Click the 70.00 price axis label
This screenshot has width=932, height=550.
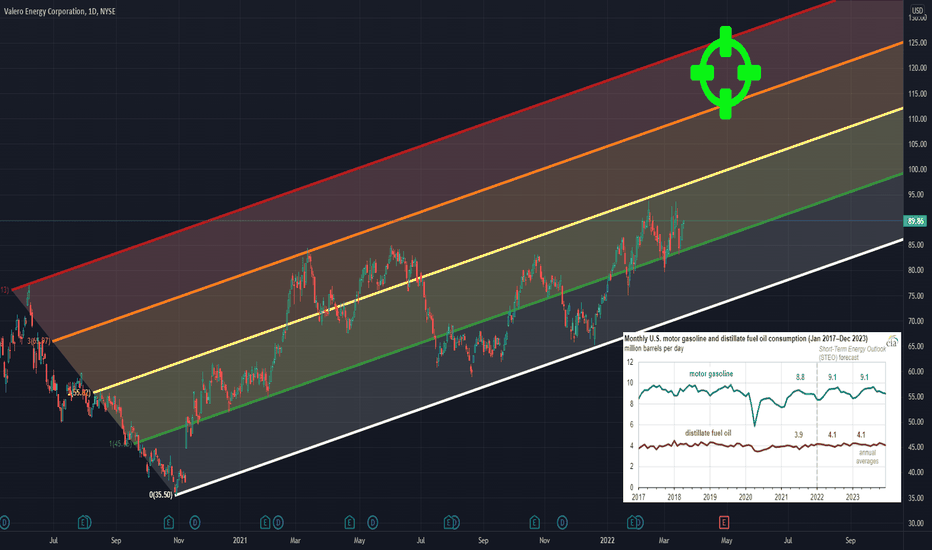pyautogui.click(x=918, y=320)
